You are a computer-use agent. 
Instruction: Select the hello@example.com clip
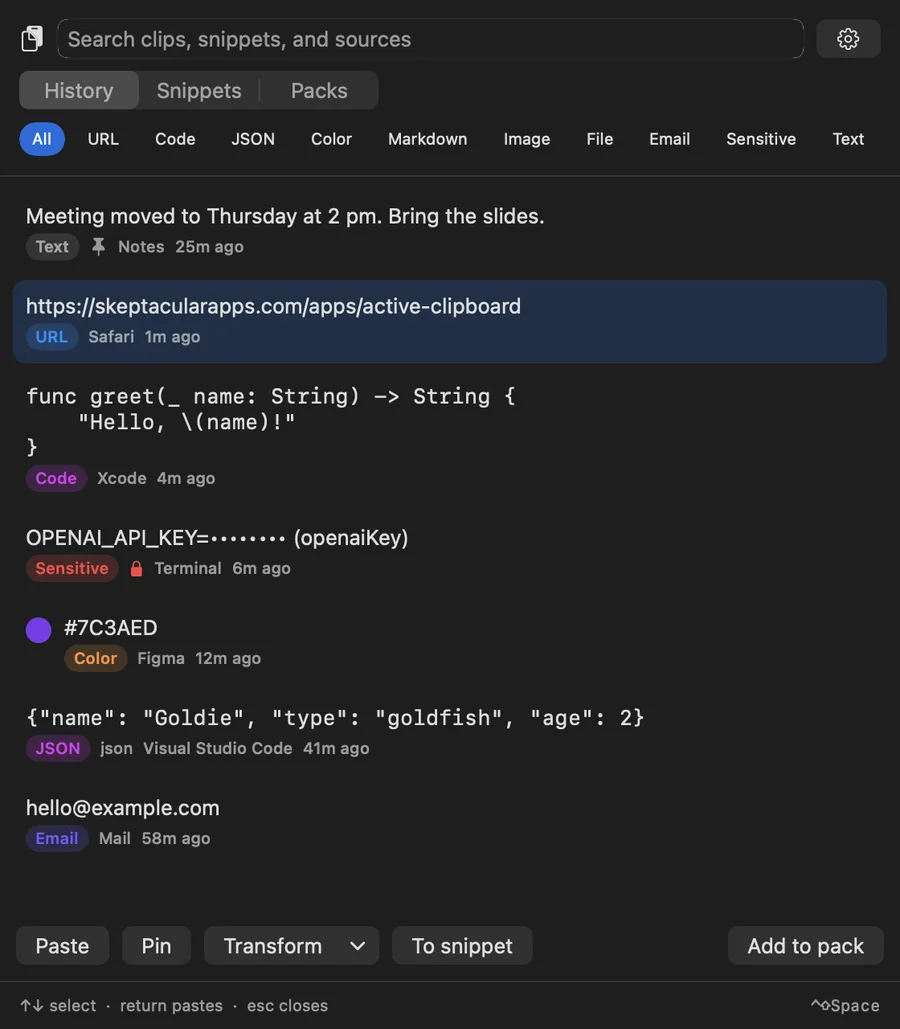point(450,823)
